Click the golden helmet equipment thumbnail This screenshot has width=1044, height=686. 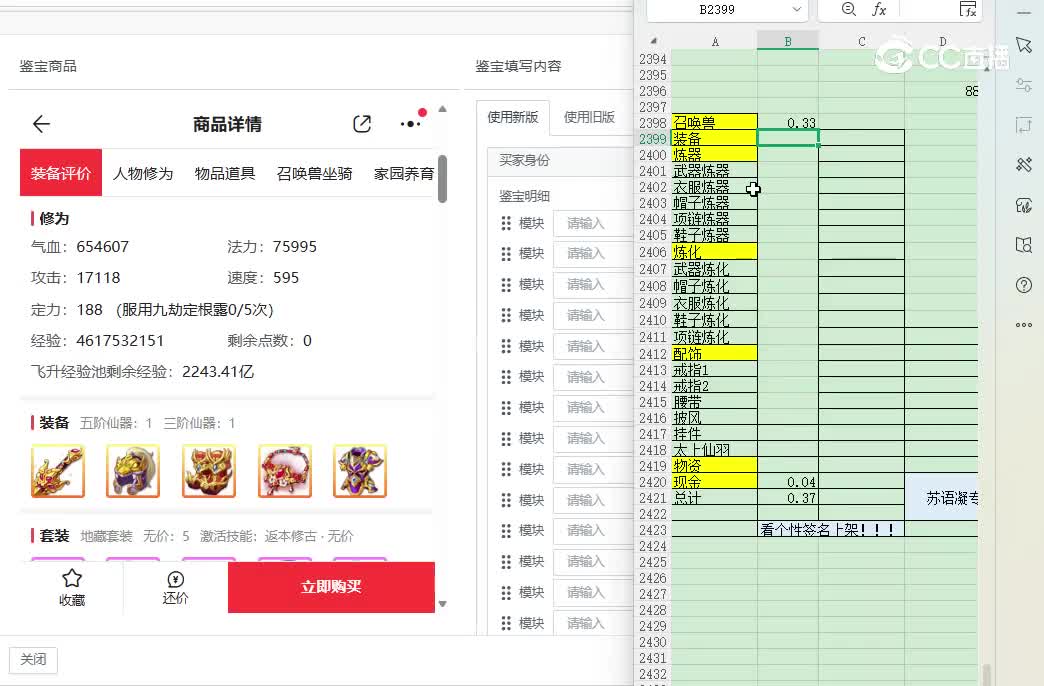133,471
